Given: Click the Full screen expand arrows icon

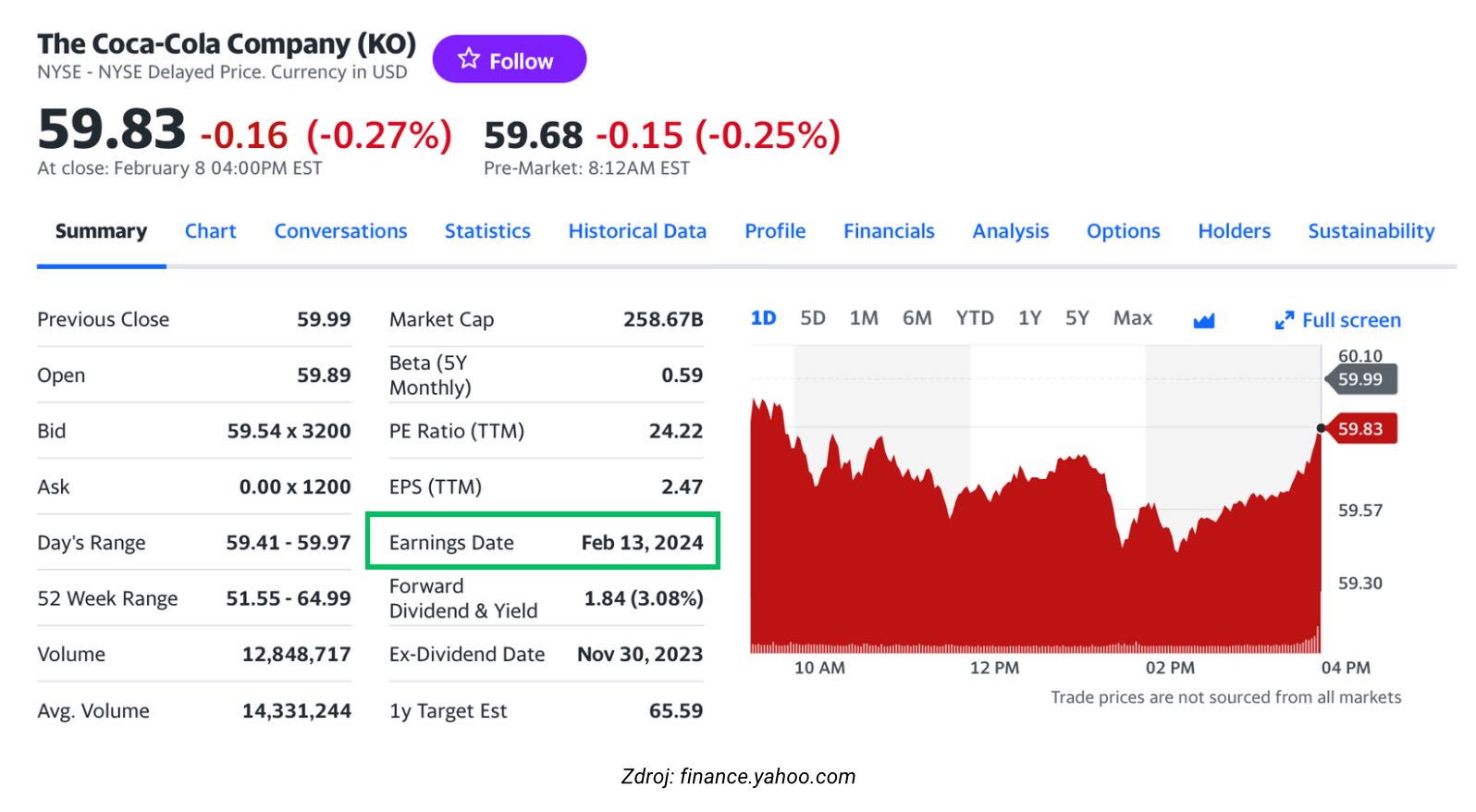Looking at the screenshot, I should (x=1284, y=321).
